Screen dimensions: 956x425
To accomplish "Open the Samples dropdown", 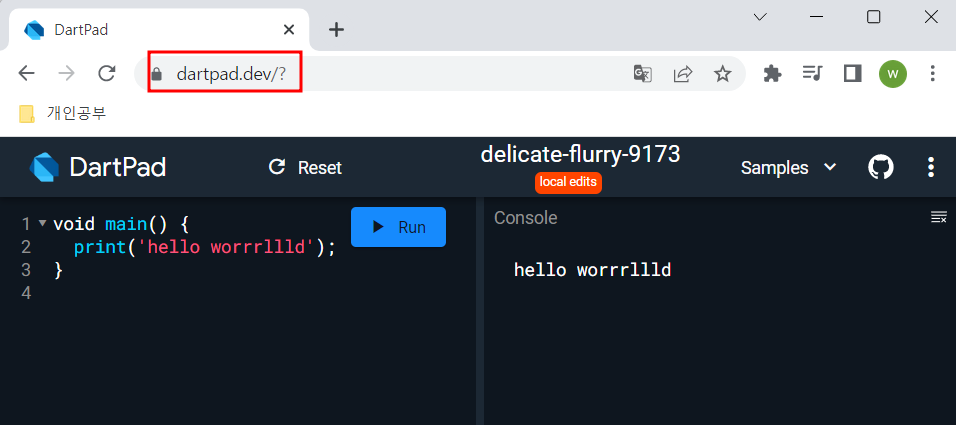I will [x=788, y=168].
